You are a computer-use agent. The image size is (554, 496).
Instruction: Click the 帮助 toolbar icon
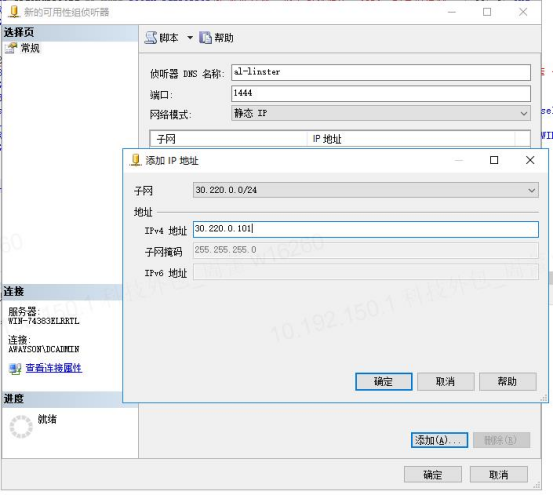[205, 37]
